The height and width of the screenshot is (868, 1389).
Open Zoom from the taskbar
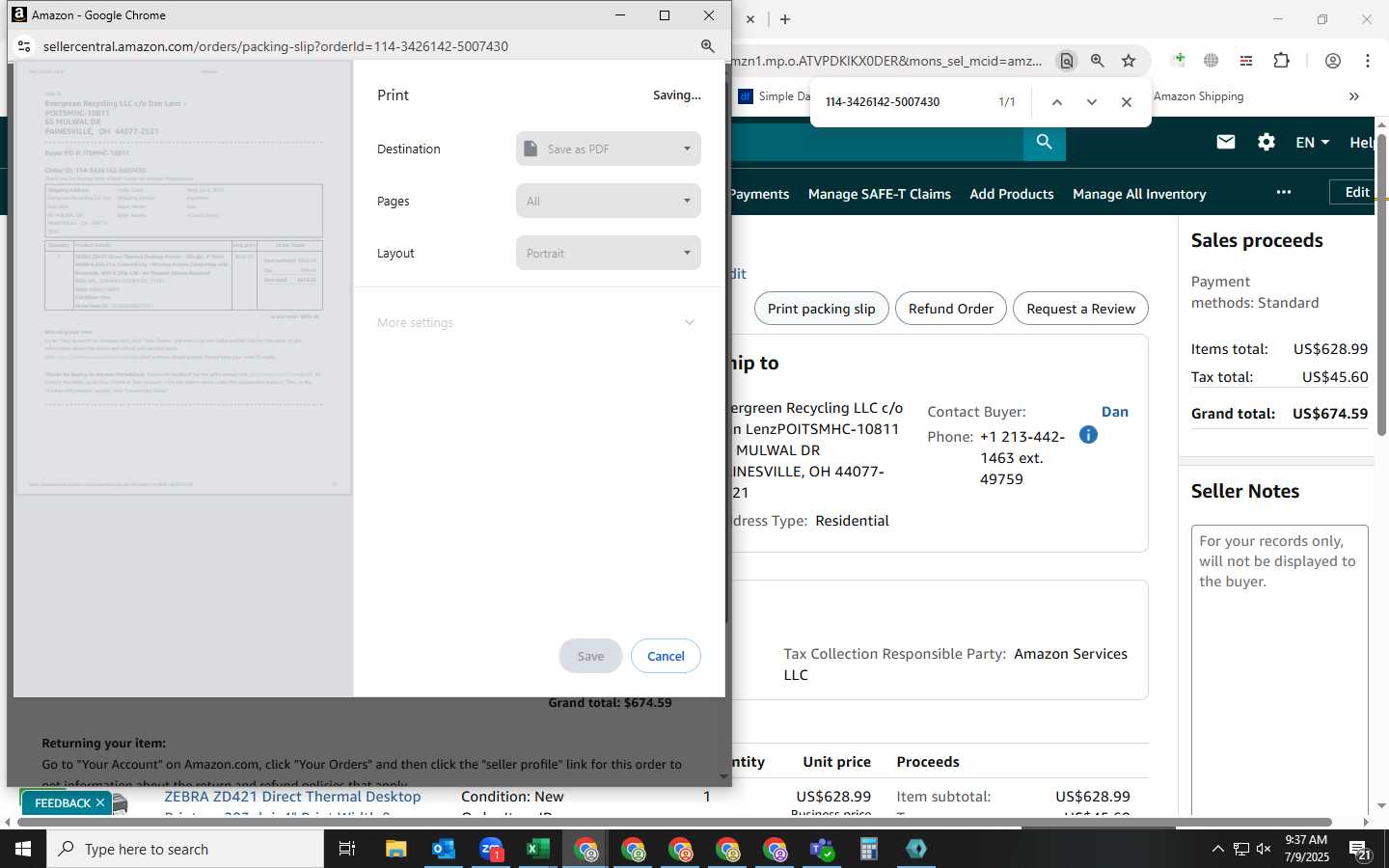[491, 849]
